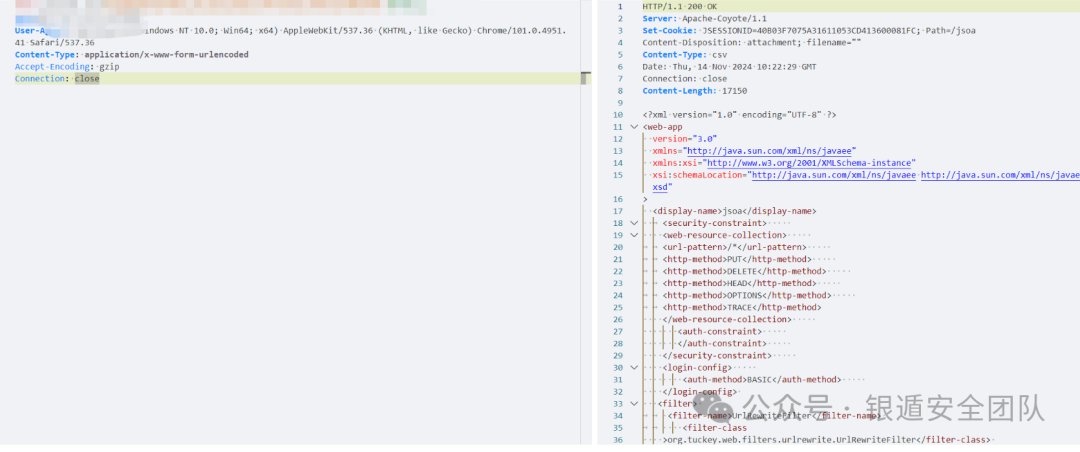Open the XMLSchema-instance URL
The height and width of the screenshot is (452, 1080).
point(810,163)
